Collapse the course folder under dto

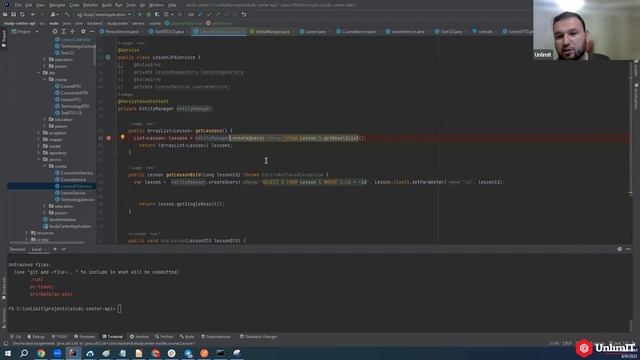(x=45, y=80)
